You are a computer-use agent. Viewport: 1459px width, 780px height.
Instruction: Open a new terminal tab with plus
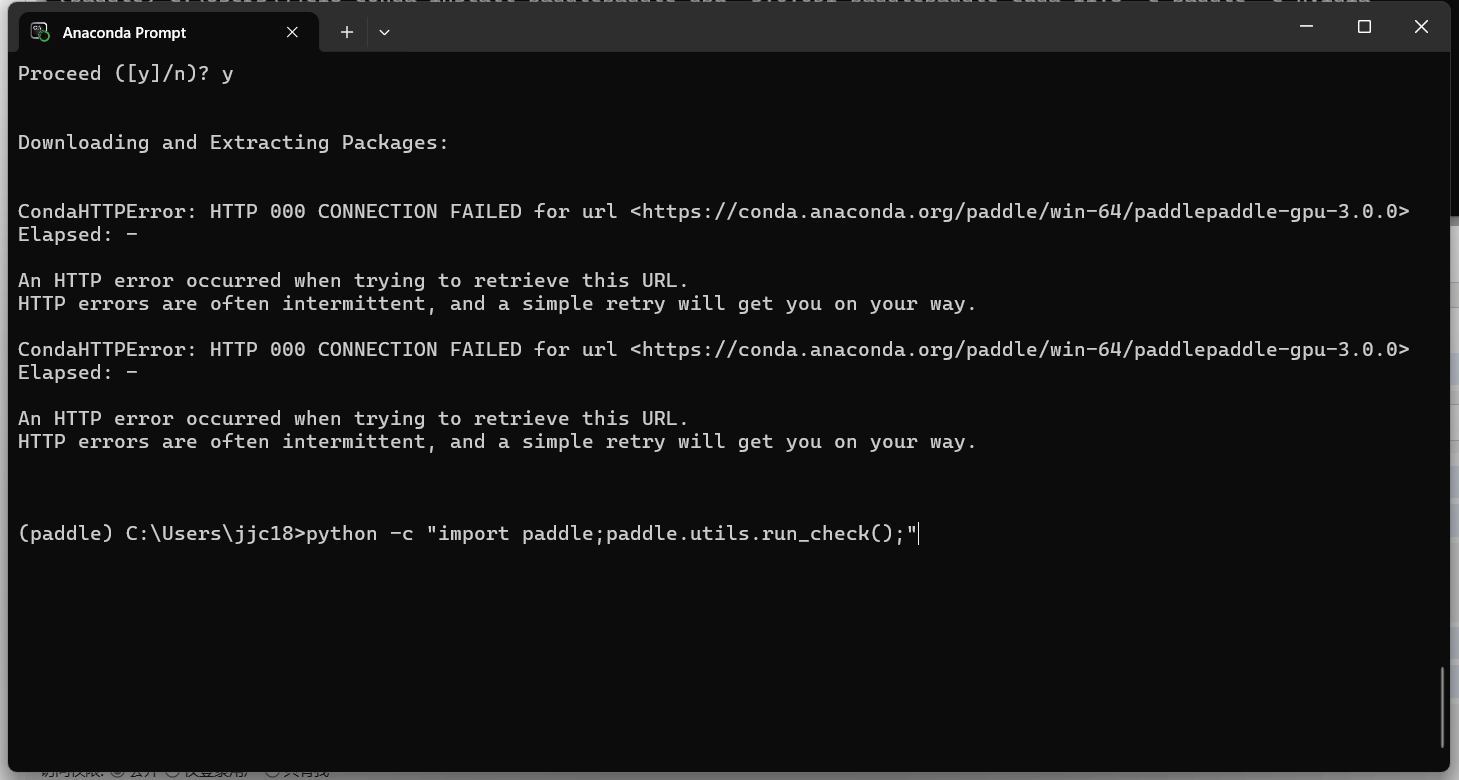coord(346,32)
